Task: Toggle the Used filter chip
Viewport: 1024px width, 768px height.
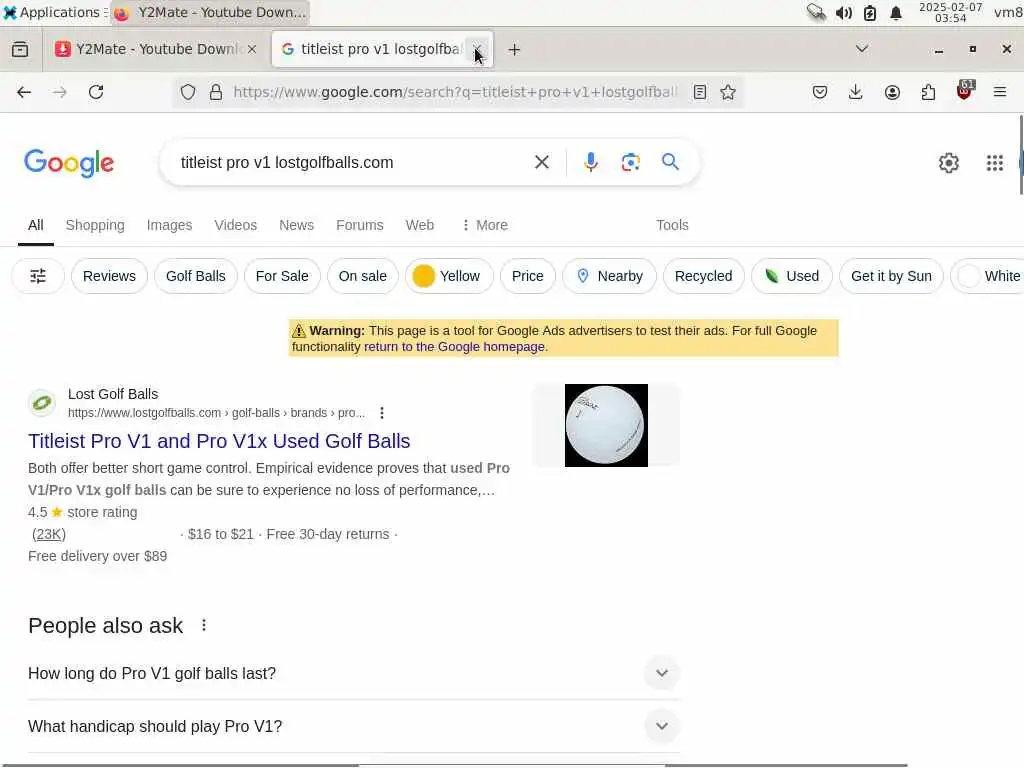Action: tap(792, 276)
